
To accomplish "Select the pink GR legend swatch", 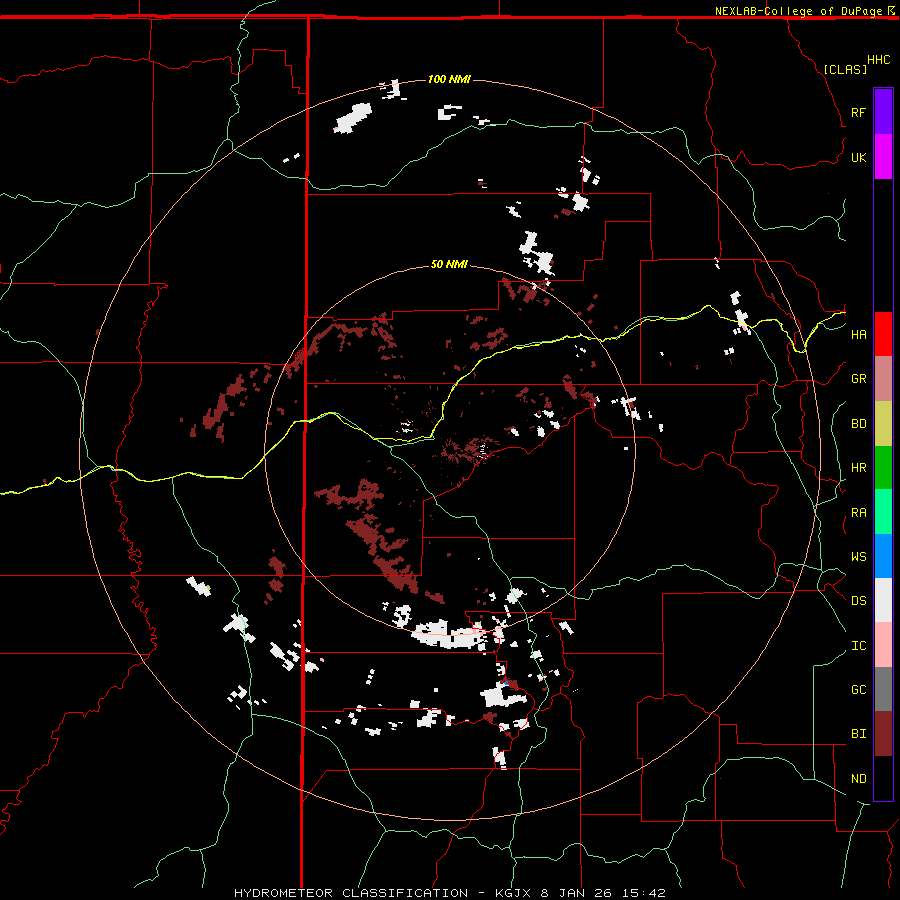I will [883, 379].
